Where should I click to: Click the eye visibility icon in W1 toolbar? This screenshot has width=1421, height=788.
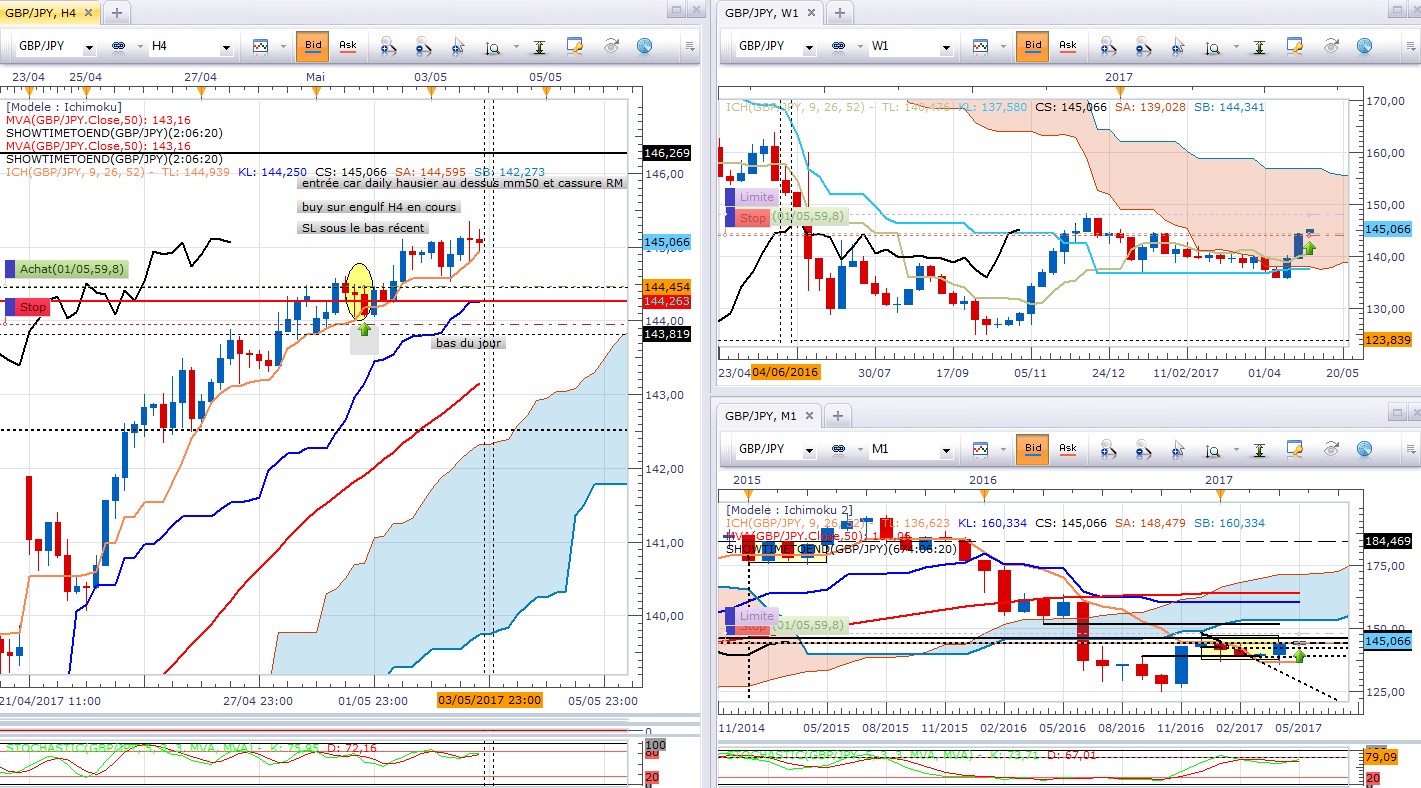tap(1330, 46)
